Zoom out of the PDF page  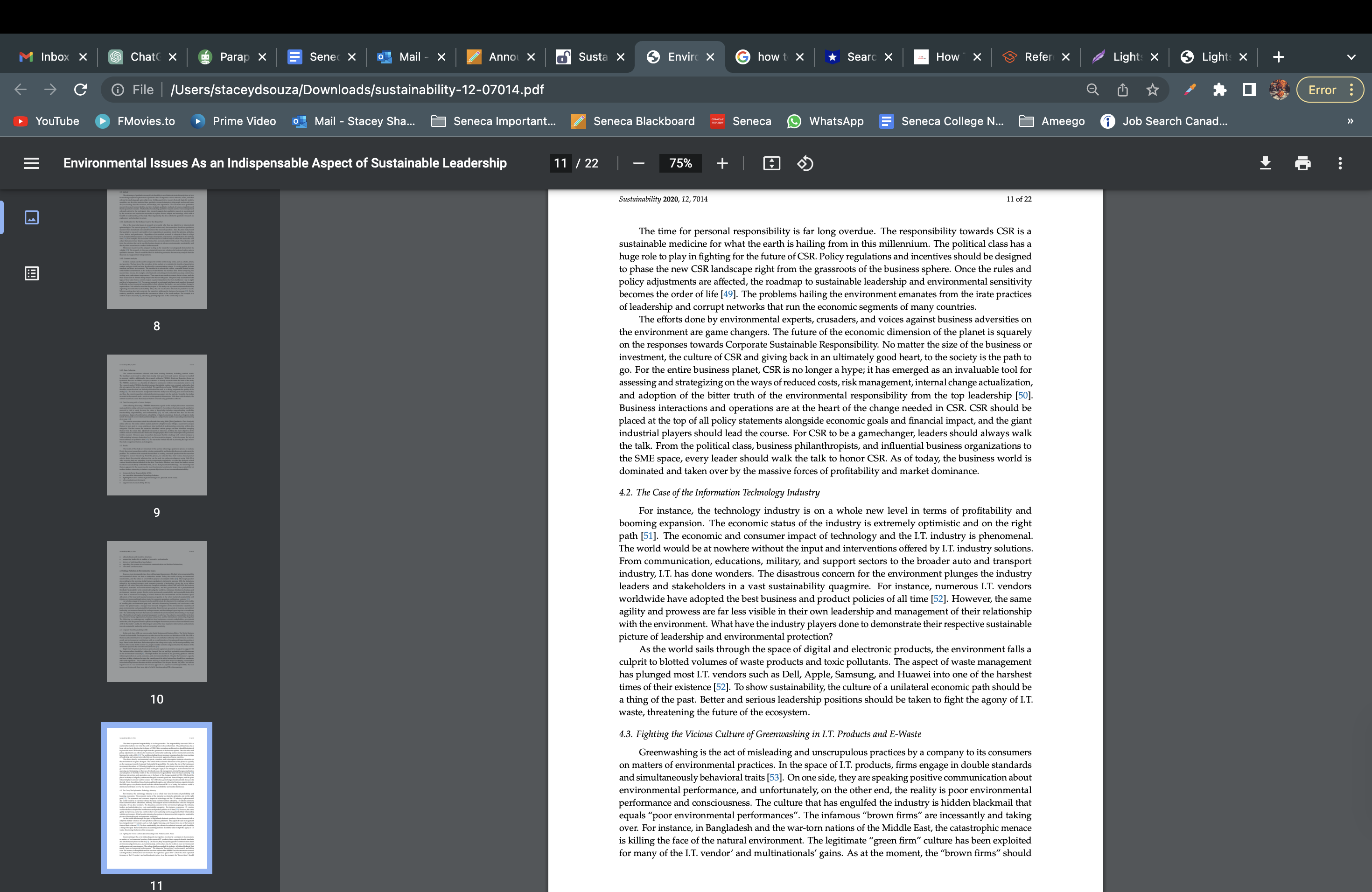click(638, 164)
